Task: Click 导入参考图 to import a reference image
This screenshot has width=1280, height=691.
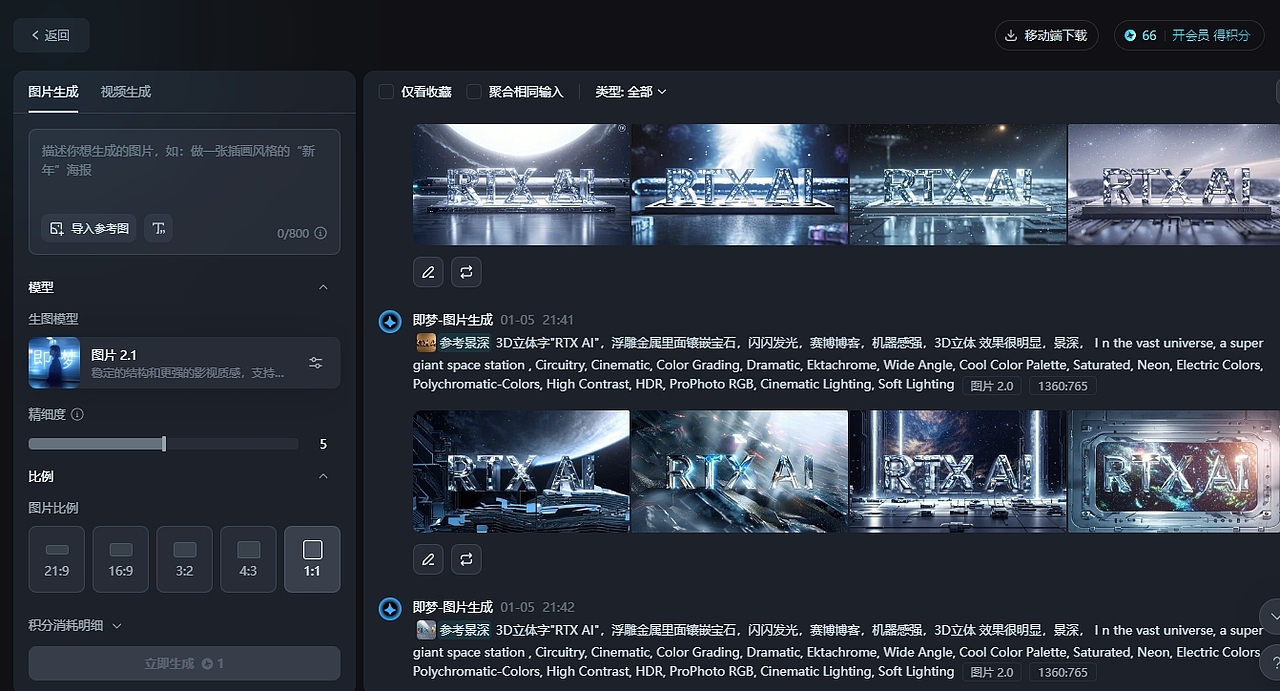Action: pos(89,228)
